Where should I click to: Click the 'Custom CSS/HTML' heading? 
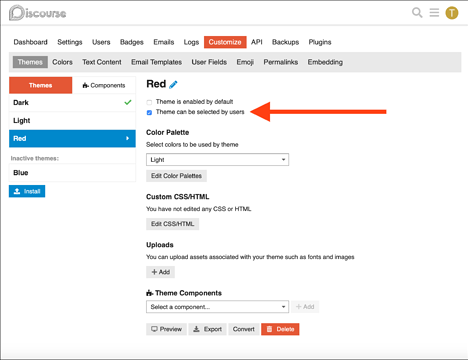(x=178, y=197)
